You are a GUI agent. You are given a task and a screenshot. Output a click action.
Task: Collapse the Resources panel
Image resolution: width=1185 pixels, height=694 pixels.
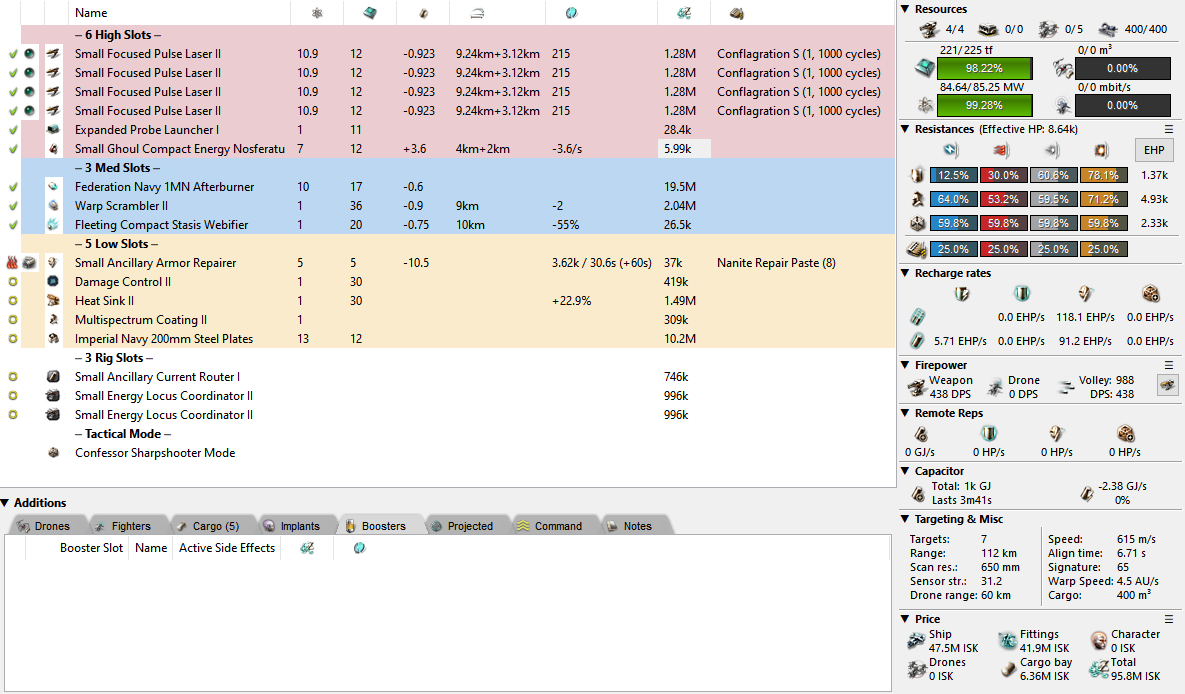[x=905, y=9]
